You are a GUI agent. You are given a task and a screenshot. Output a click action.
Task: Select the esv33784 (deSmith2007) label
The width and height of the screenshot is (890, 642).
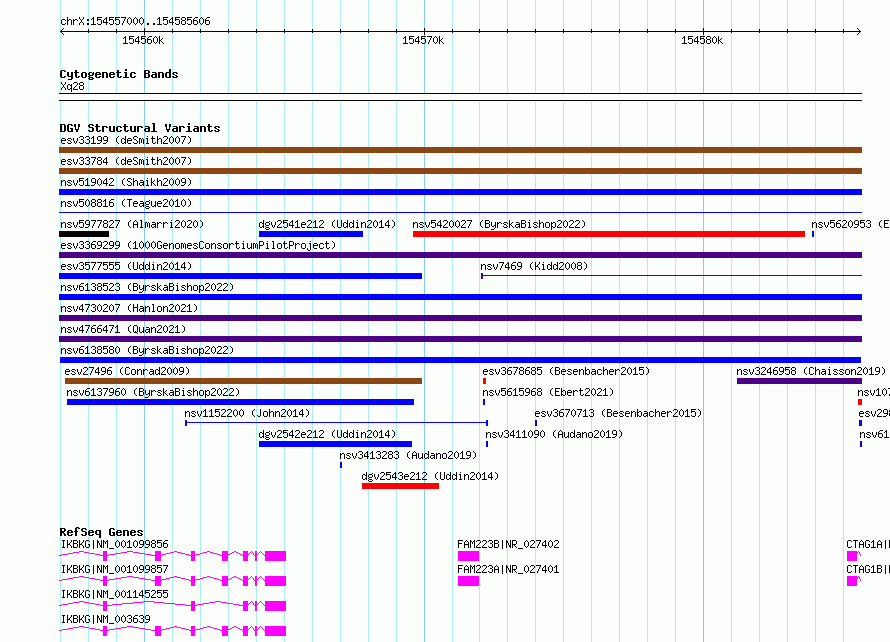pyautogui.click(x=126, y=161)
